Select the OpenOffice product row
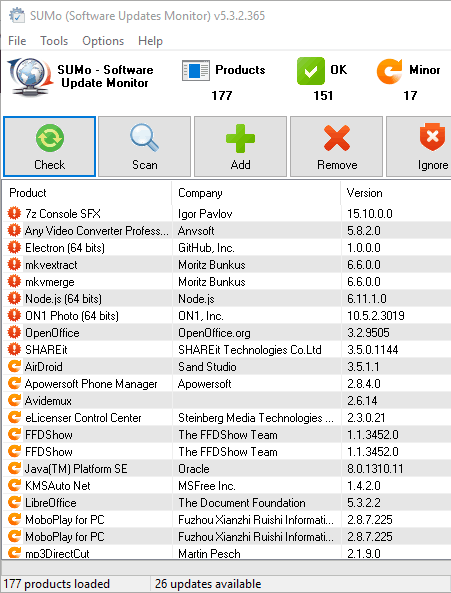This screenshot has width=451, height=593. [227, 333]
